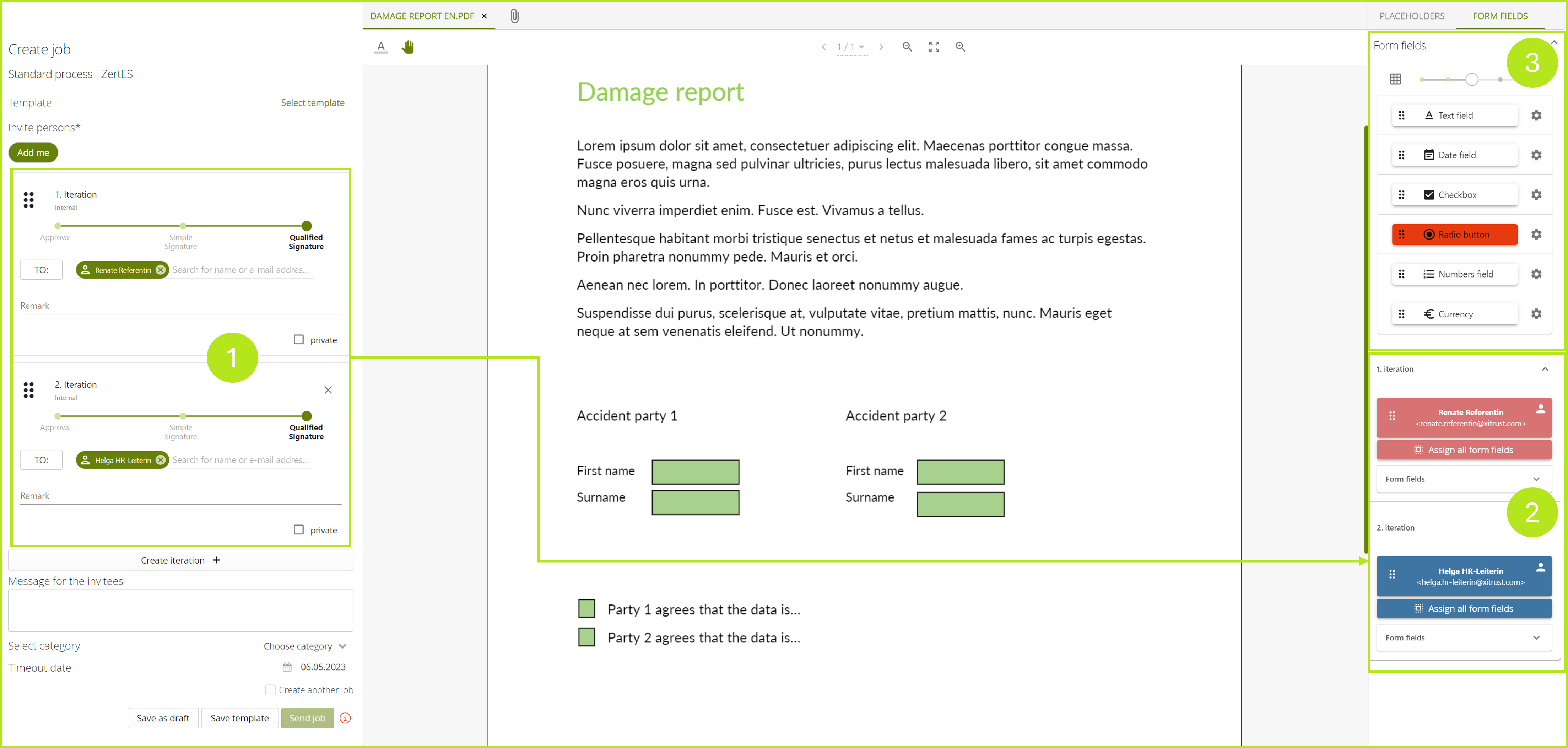Click the Select template link
The width and height of the screenshot is (1568, 748).
(312, 102)
